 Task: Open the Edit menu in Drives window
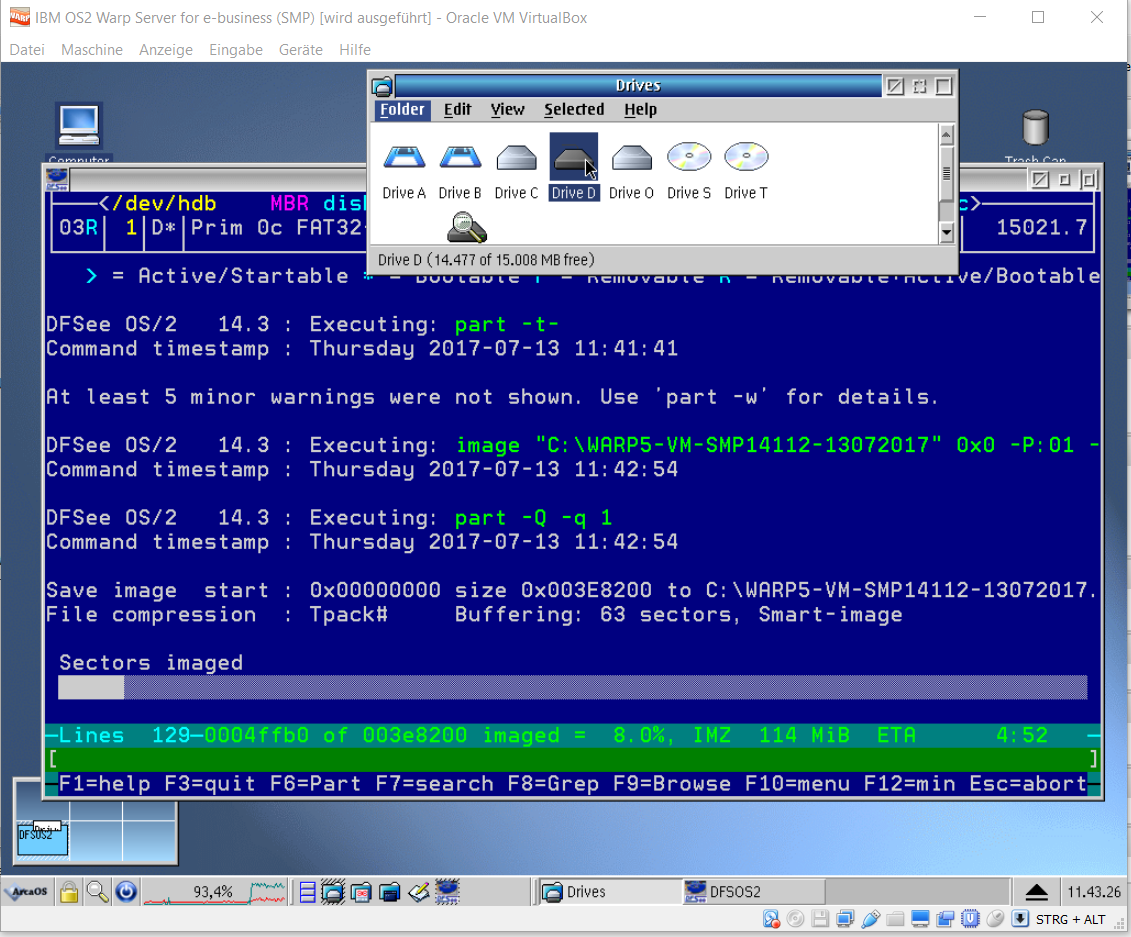tap(457, 110)
